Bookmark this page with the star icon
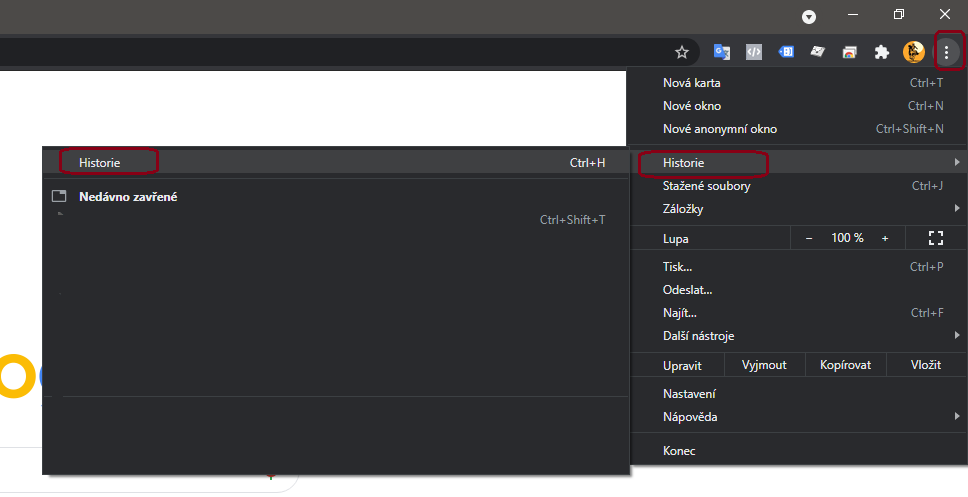 pyautogui.click(x=682, y=52)
